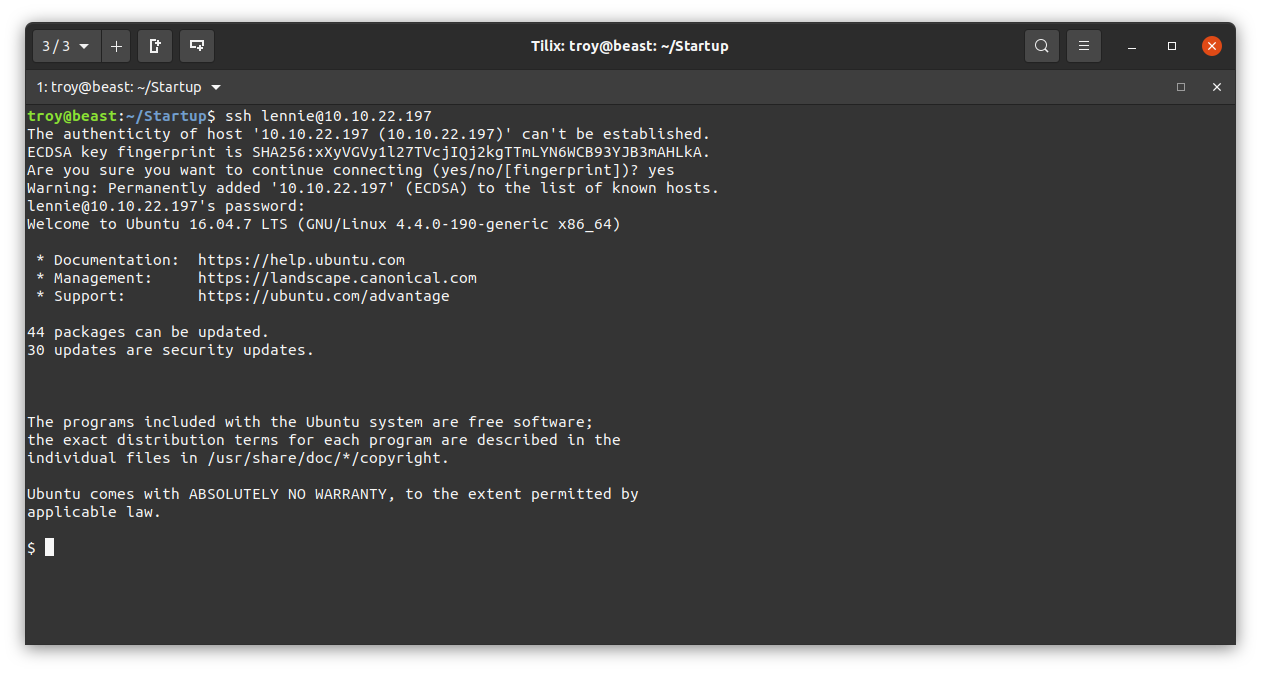Maximize the terminal pane
Image resolution: width=1261 pixels, height=673 pixels.
coord(1181,87)
